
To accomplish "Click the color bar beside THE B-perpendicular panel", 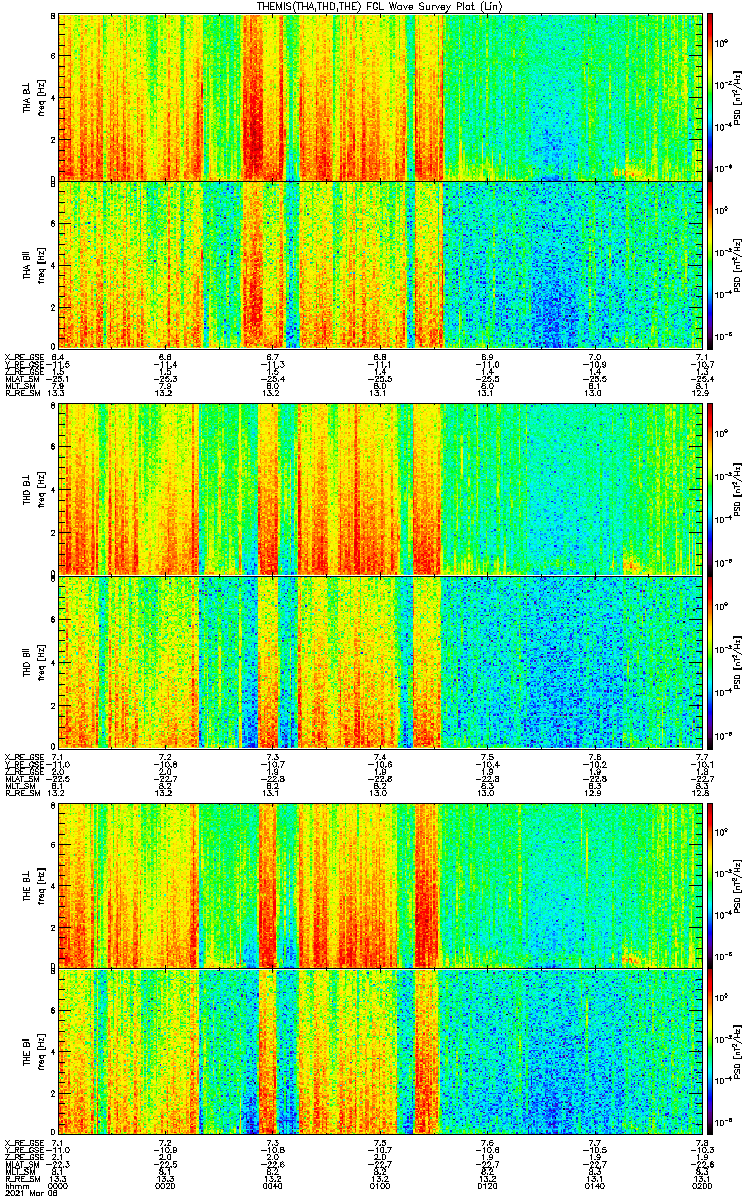I will pyautogui.click(x=710, y=884).
